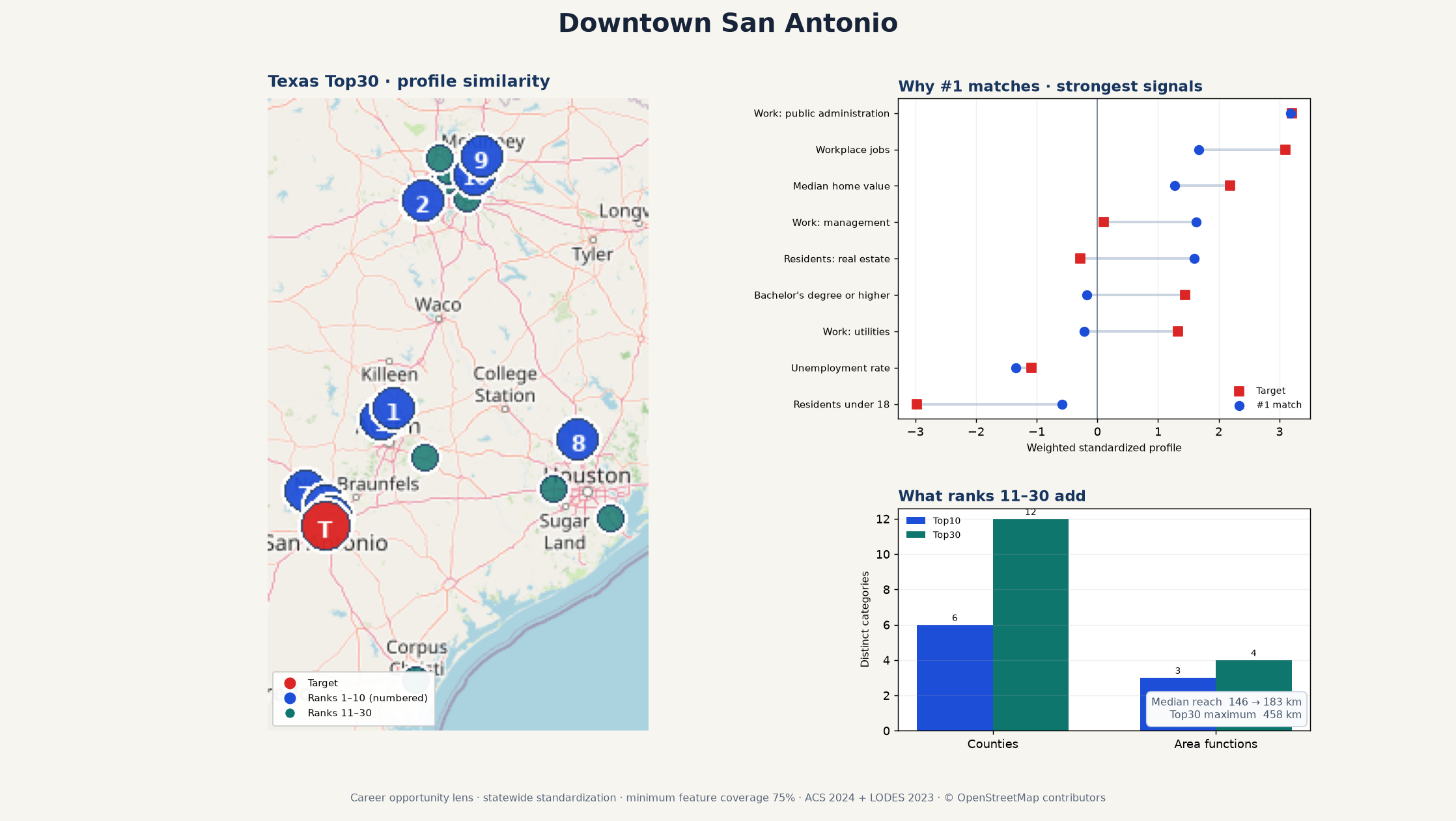Click the blue dot on Work: management row
The image size is (1456, 821).
[x=1196, y=223]
